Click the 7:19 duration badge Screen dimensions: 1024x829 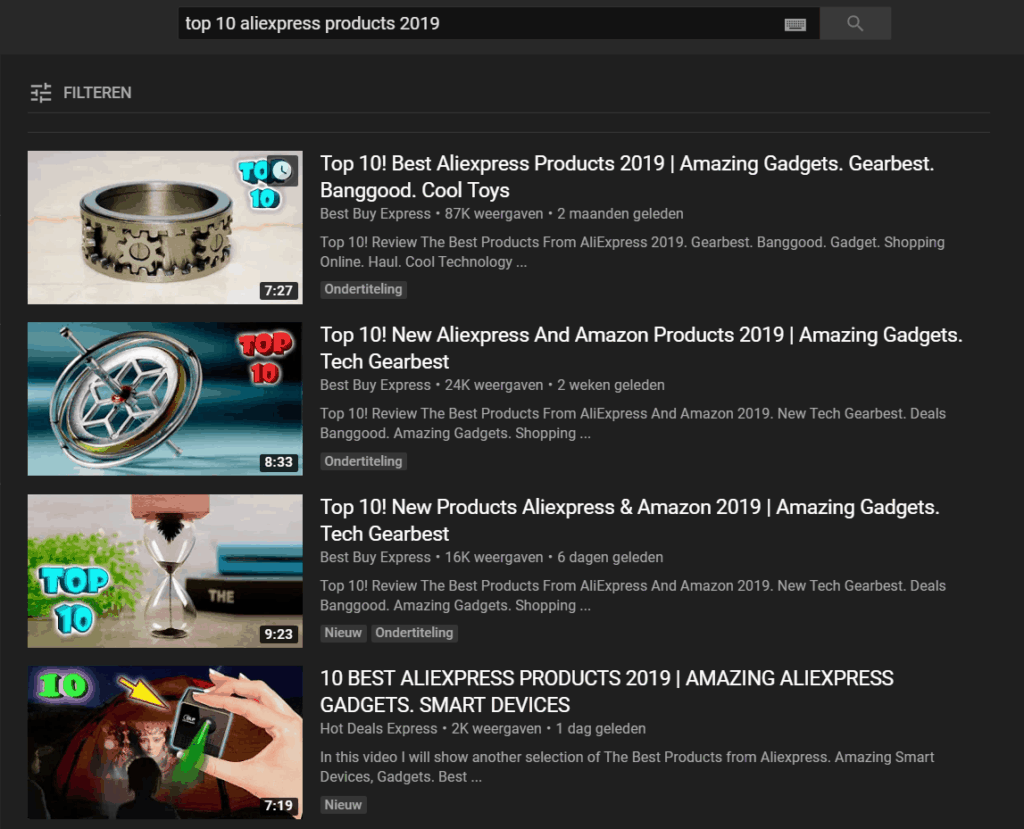(x=278, y=805)
